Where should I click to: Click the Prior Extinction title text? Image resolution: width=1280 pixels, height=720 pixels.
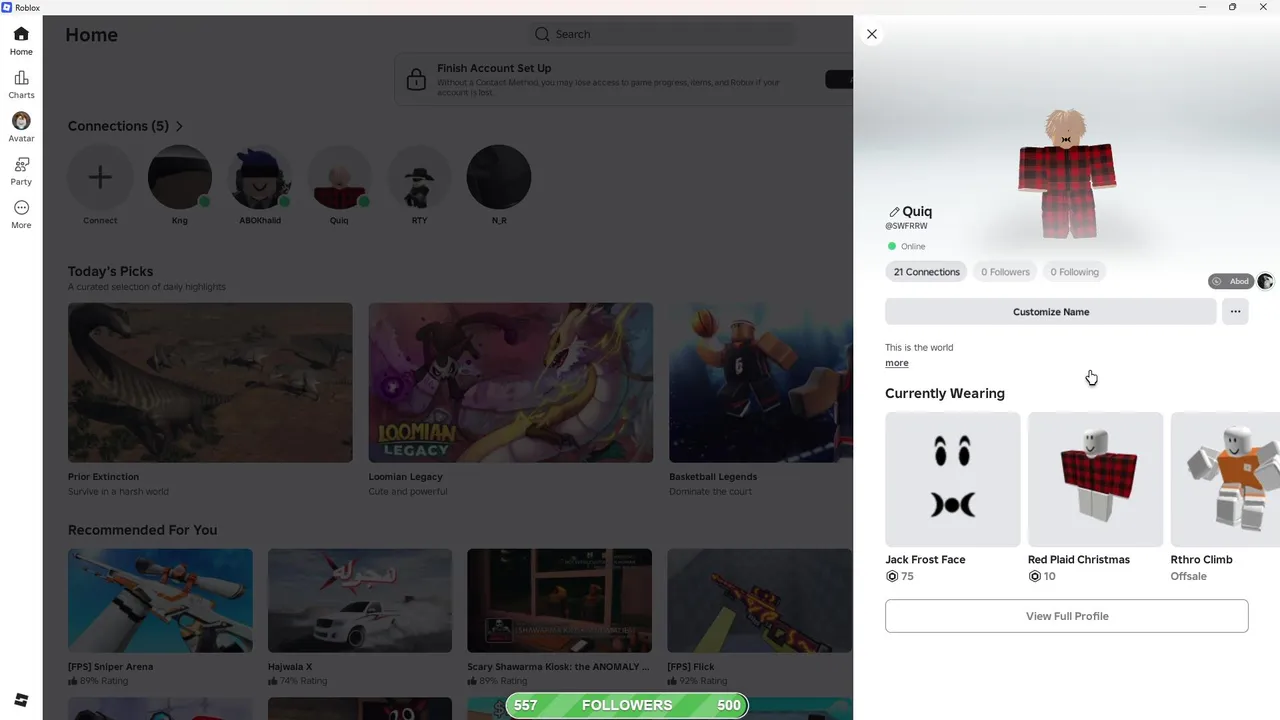(x=103, y=477)
